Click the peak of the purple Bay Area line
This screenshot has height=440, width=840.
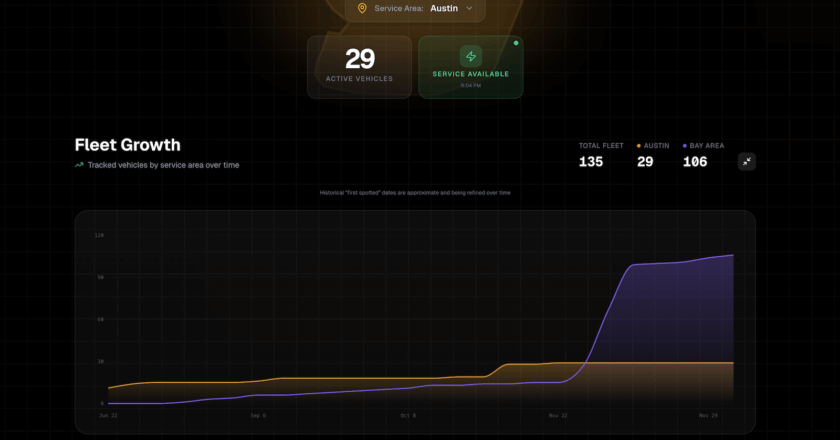point(732,255)
